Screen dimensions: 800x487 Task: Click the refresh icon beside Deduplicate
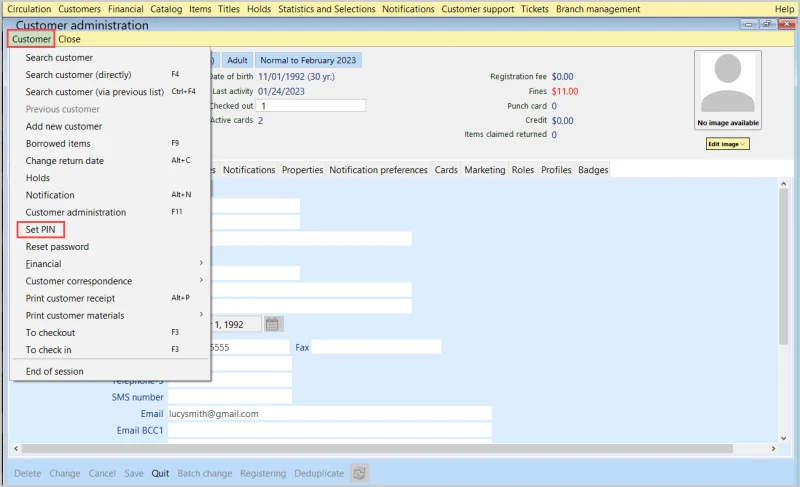tap(360, 473)
